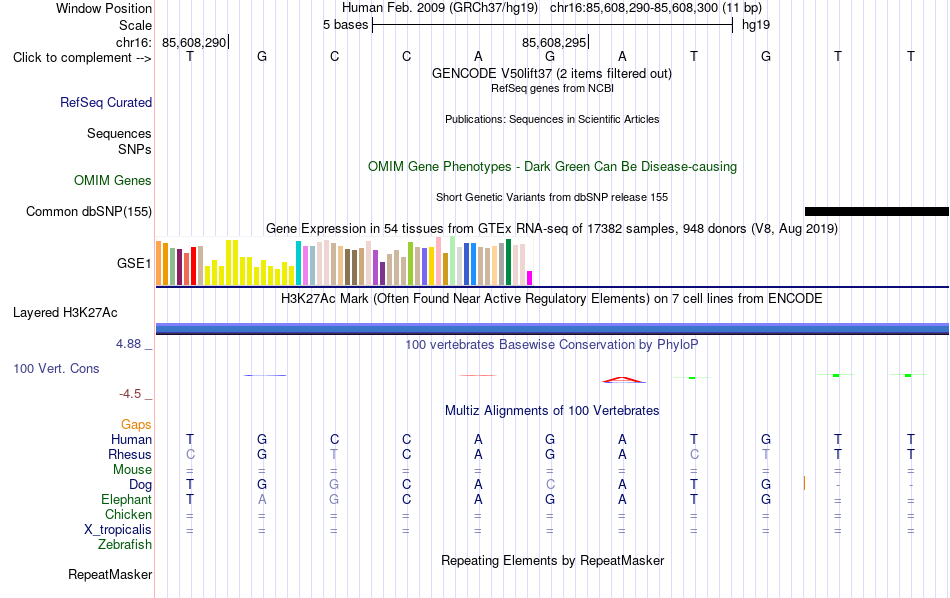Click the orange Gaps label
The height and width of the screenshot is (598, 950).
(x=136, y=425)
